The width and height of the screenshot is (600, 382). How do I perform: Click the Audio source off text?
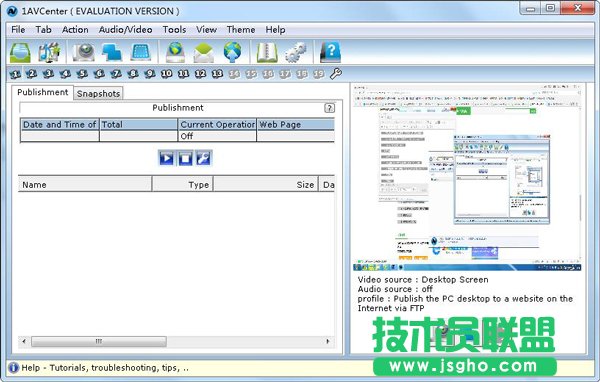click(395, 289)
